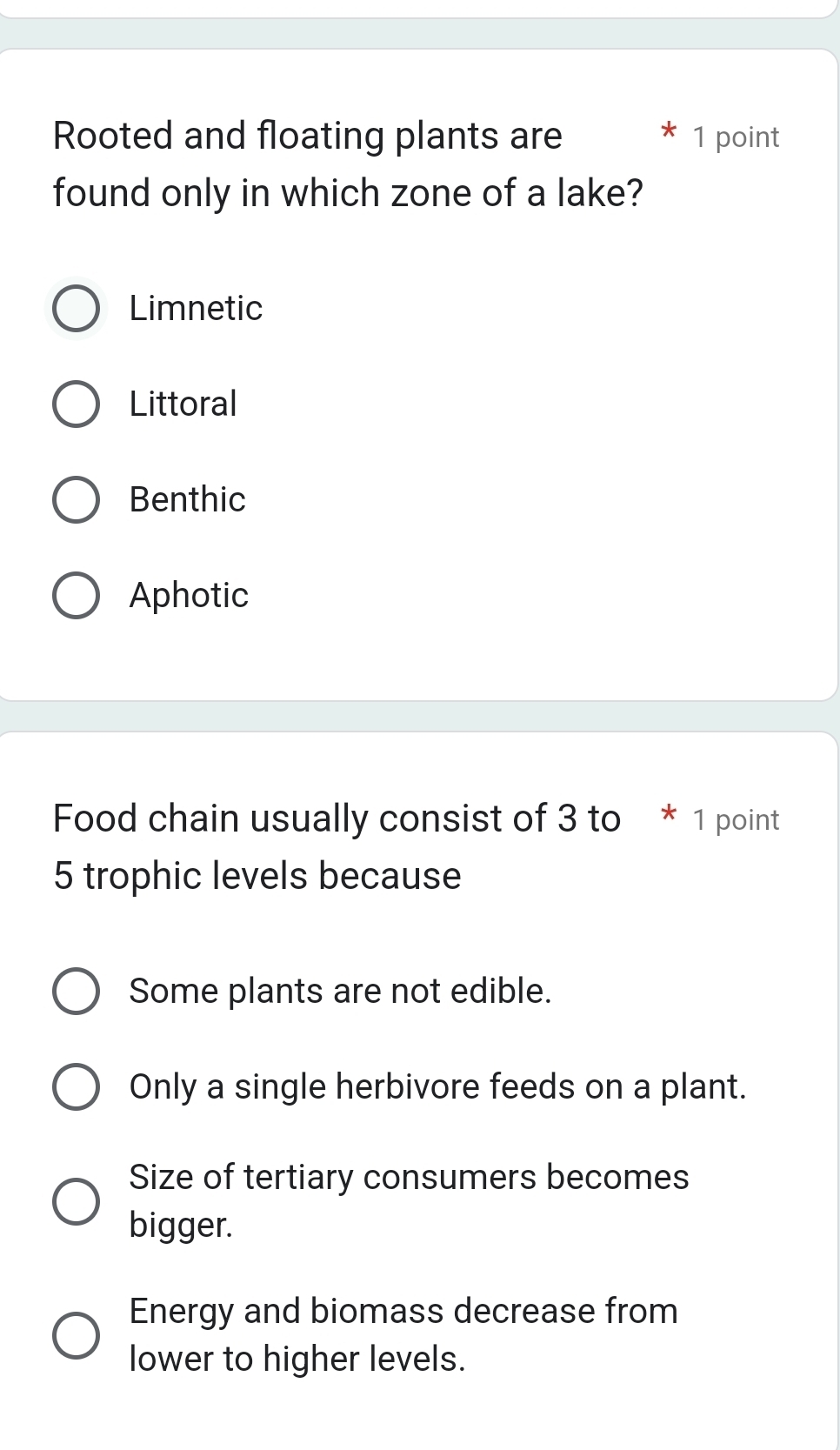The height and width of the screenshot is (1450, 840).
Task: Click the 'Littoral' answer label text
Action: click(x=183, y=404)
